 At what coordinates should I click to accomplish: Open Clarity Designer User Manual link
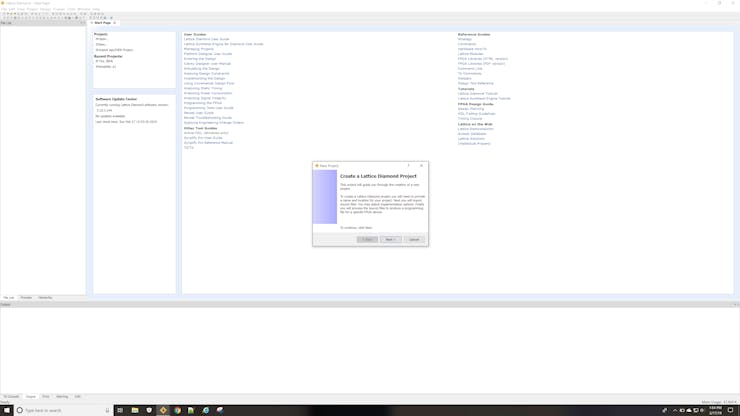pos(207,64)
